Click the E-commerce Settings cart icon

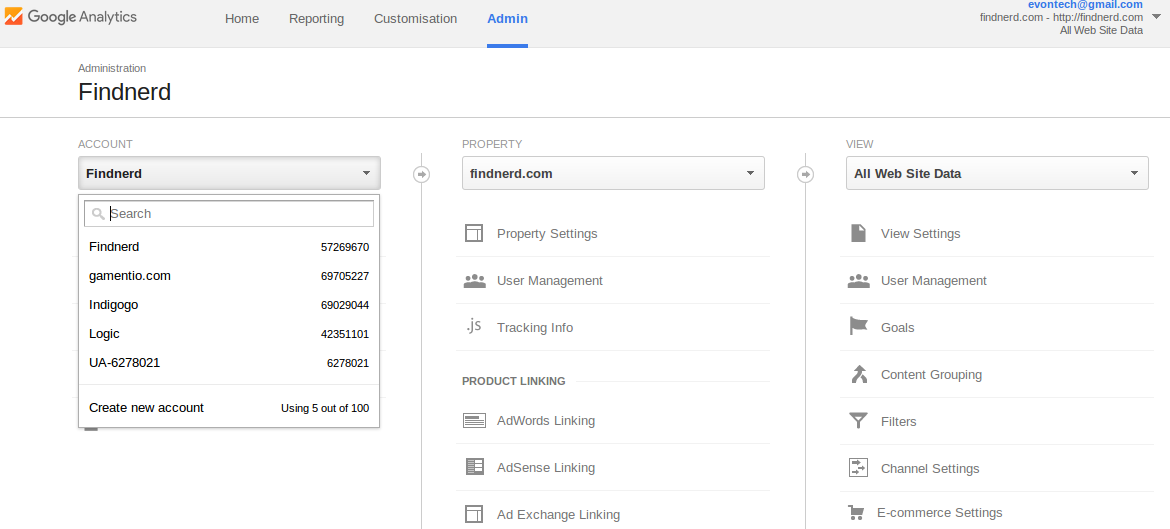[856, 513]
